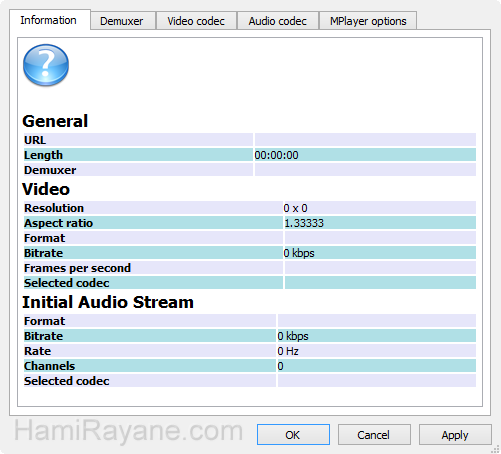Click the Apply button
The image size is (501, 454).
[x=455, y=435]
